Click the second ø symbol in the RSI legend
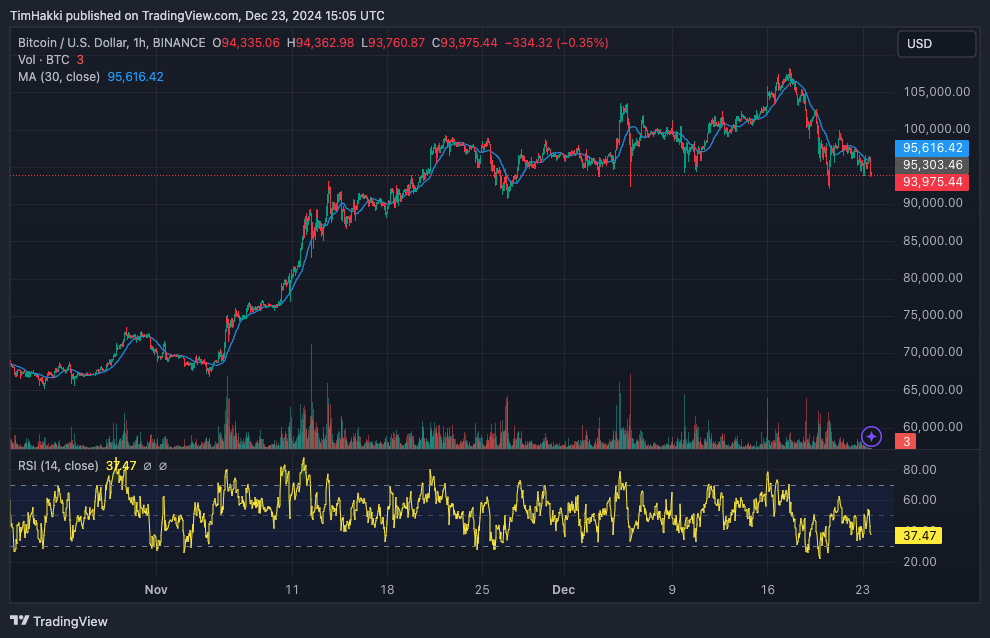Viewport: 990px width, 638px height. pyautogui.click(x=164, y=465)
